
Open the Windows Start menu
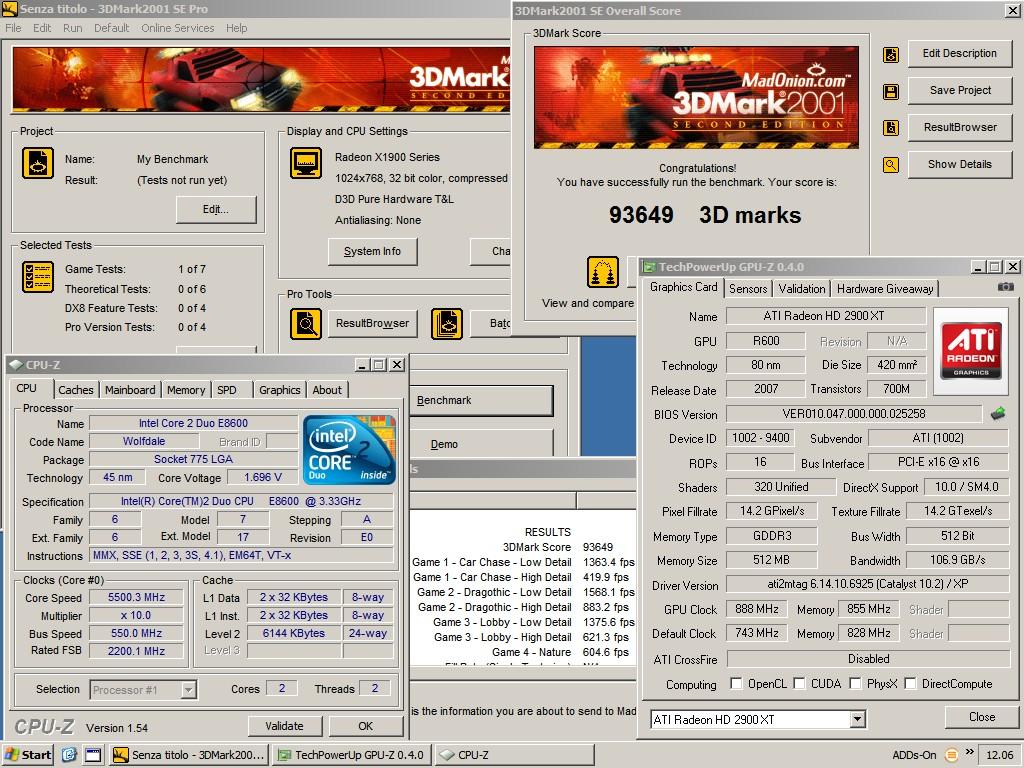[27, 755]
